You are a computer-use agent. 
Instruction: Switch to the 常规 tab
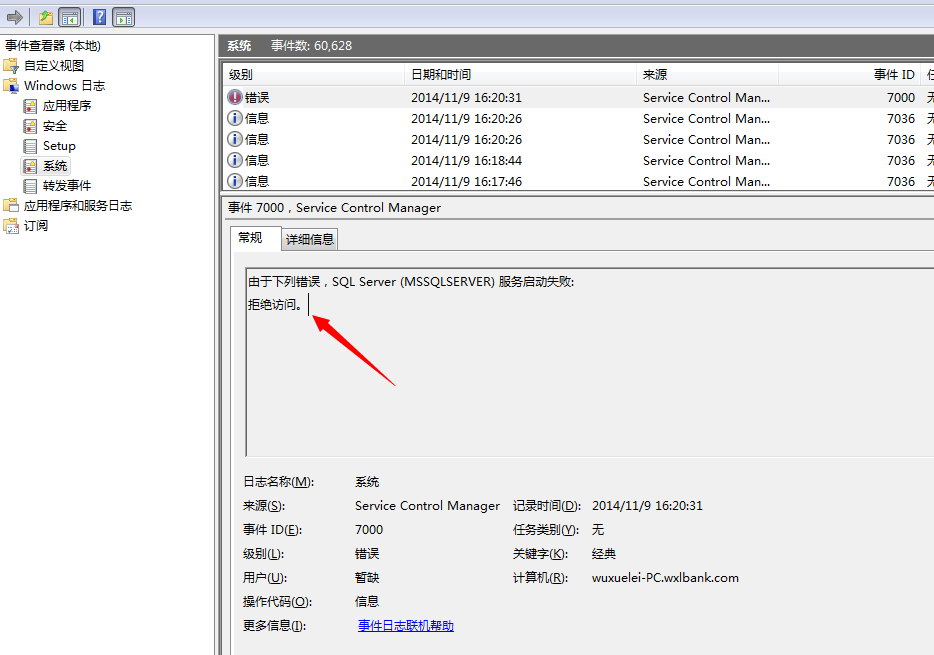pos(249,238)
